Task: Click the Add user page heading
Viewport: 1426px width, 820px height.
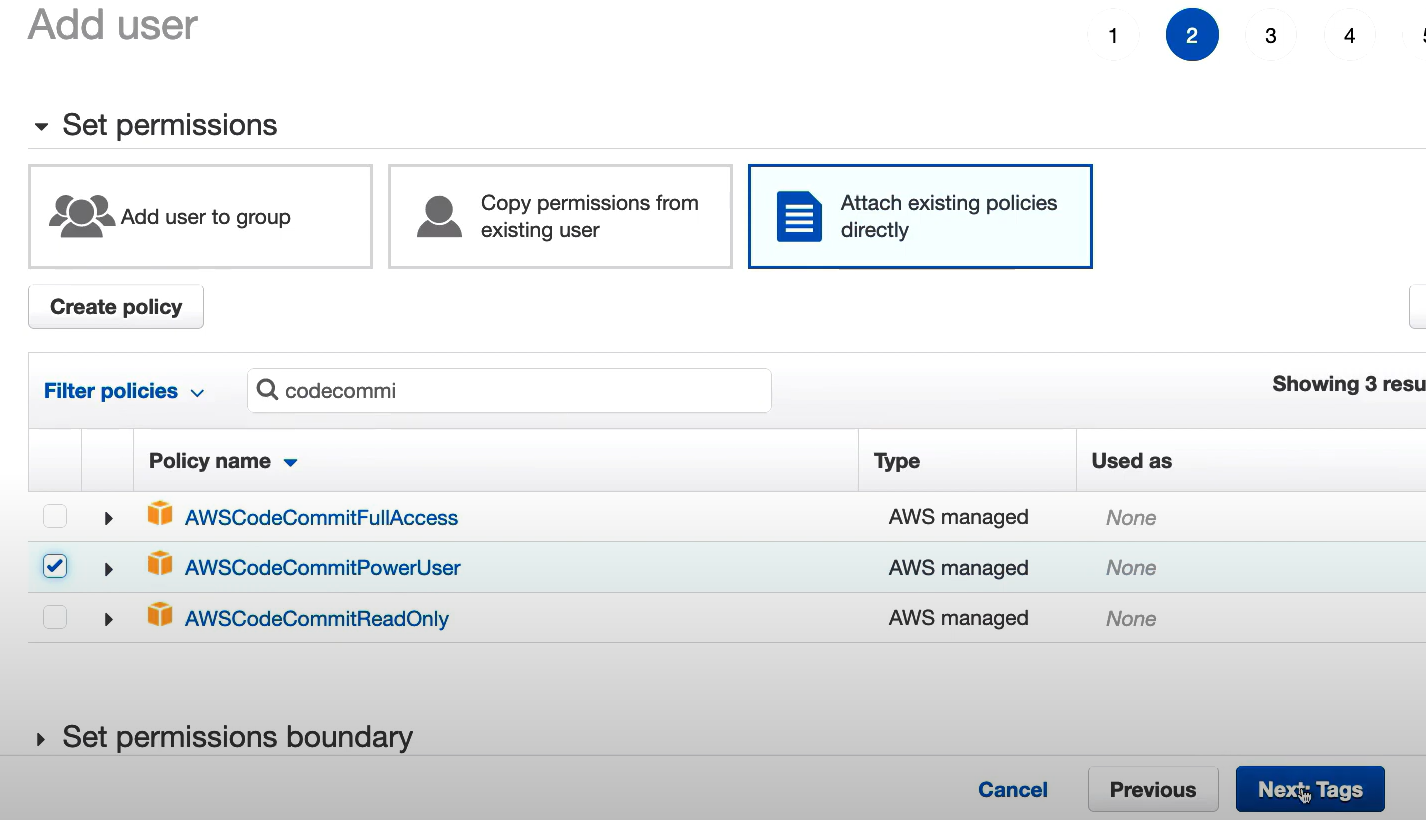Action: [113, 24]
